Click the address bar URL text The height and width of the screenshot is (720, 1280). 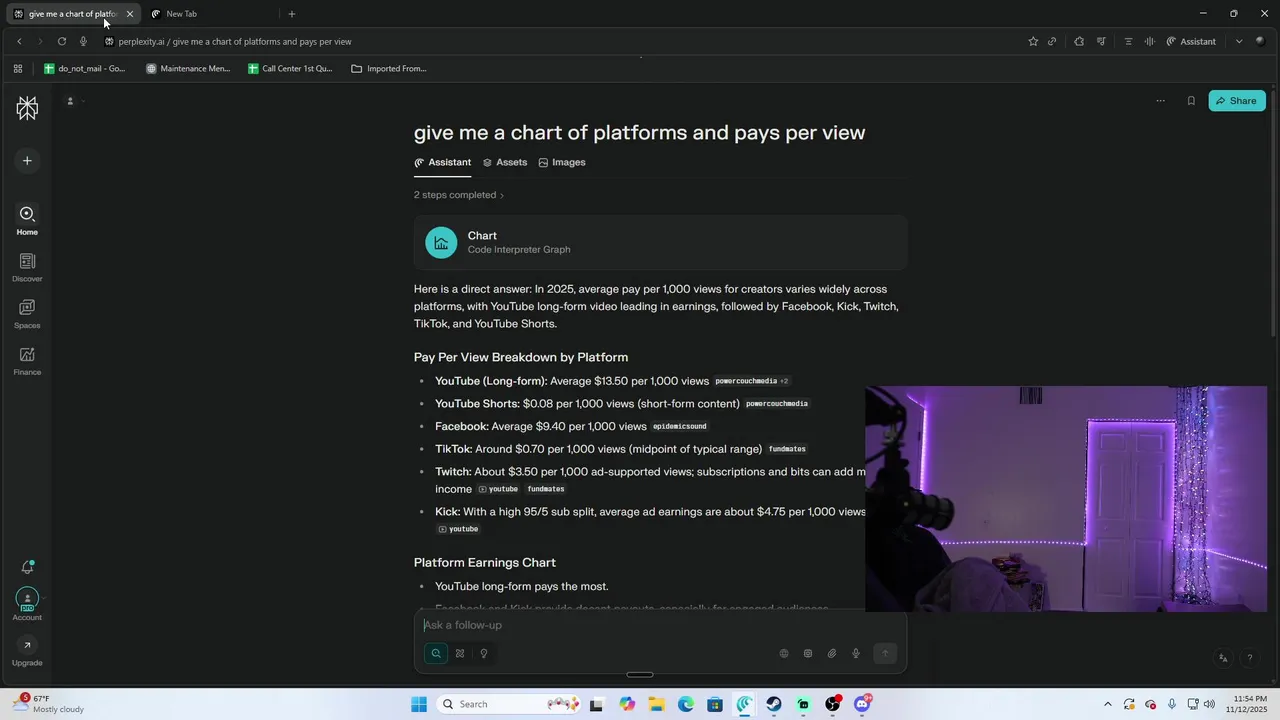click(x=235, y=42)
